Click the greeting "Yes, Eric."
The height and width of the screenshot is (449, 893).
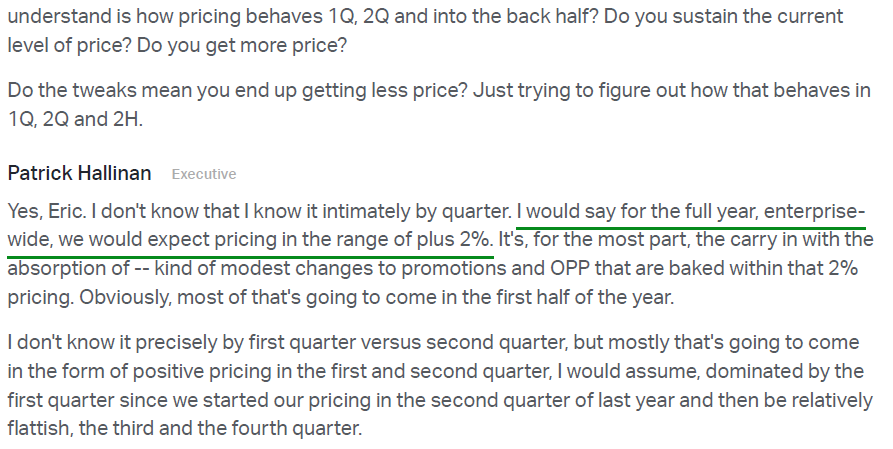point(45,212)
